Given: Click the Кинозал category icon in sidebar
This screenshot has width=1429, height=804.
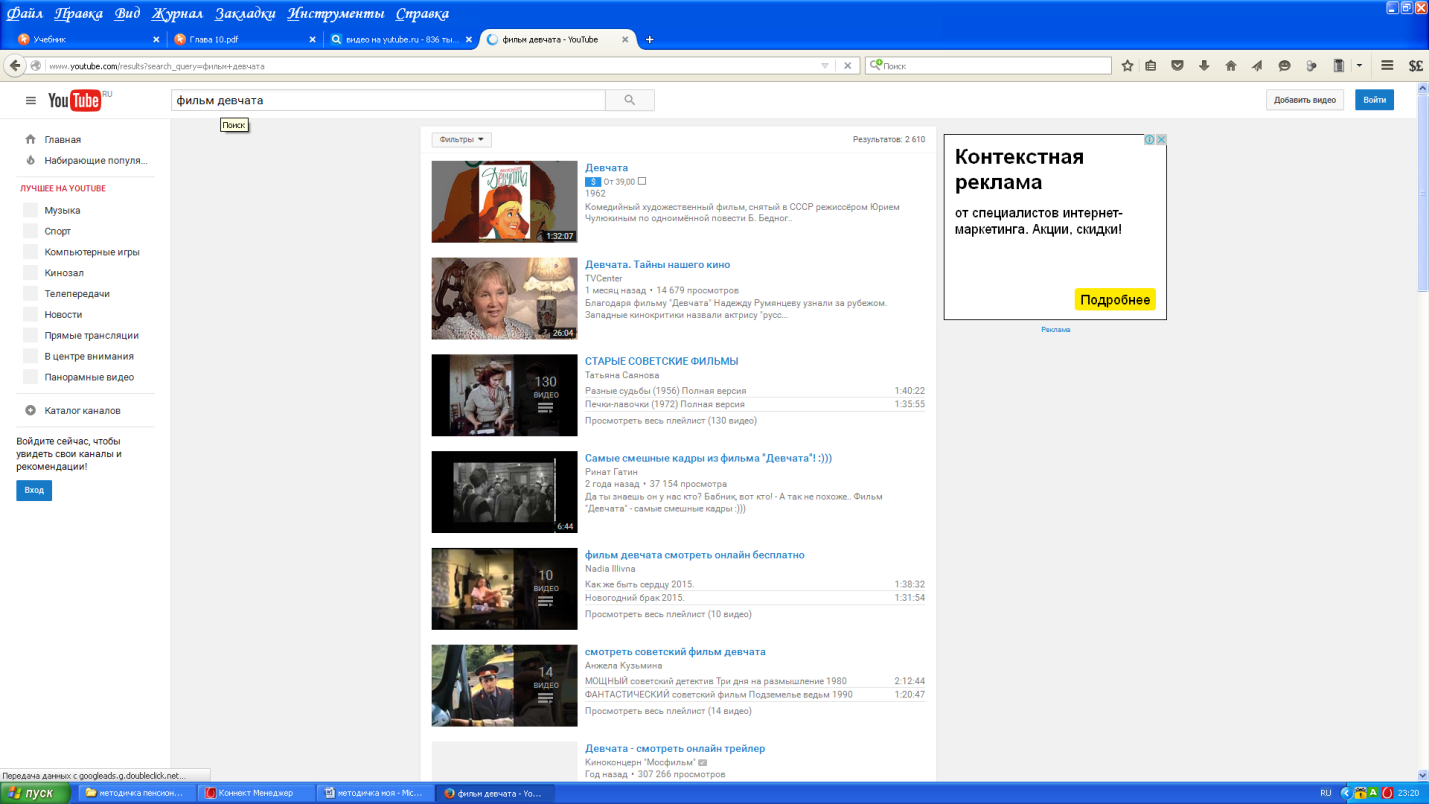Looking at the screenshot, I should point(30,273).
